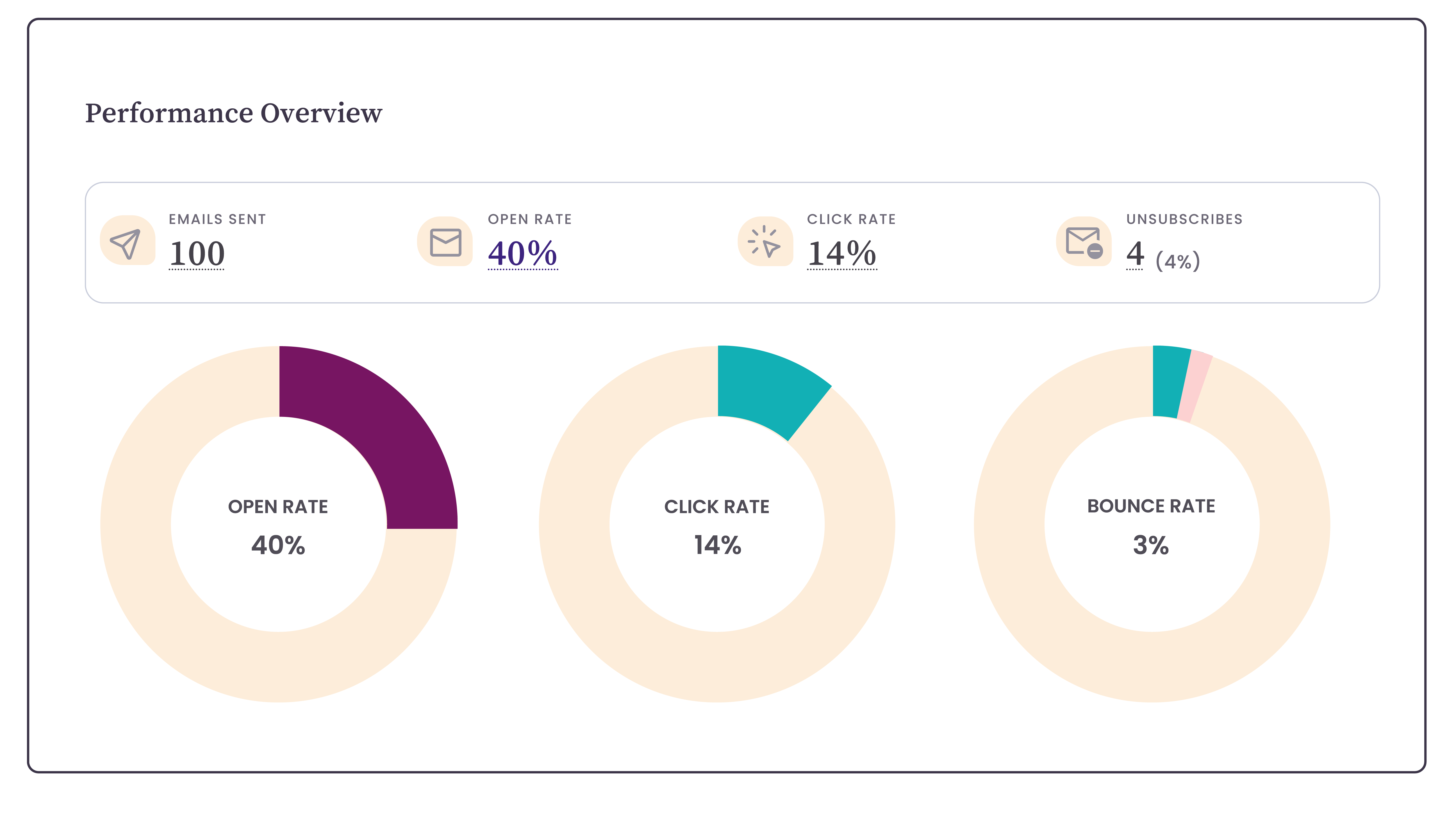Viewport: 1456px width, 813px height.
Task: Click BOUNCE RATE label inside the donut
Action: pyautogui.click(x=1151, y=506)
